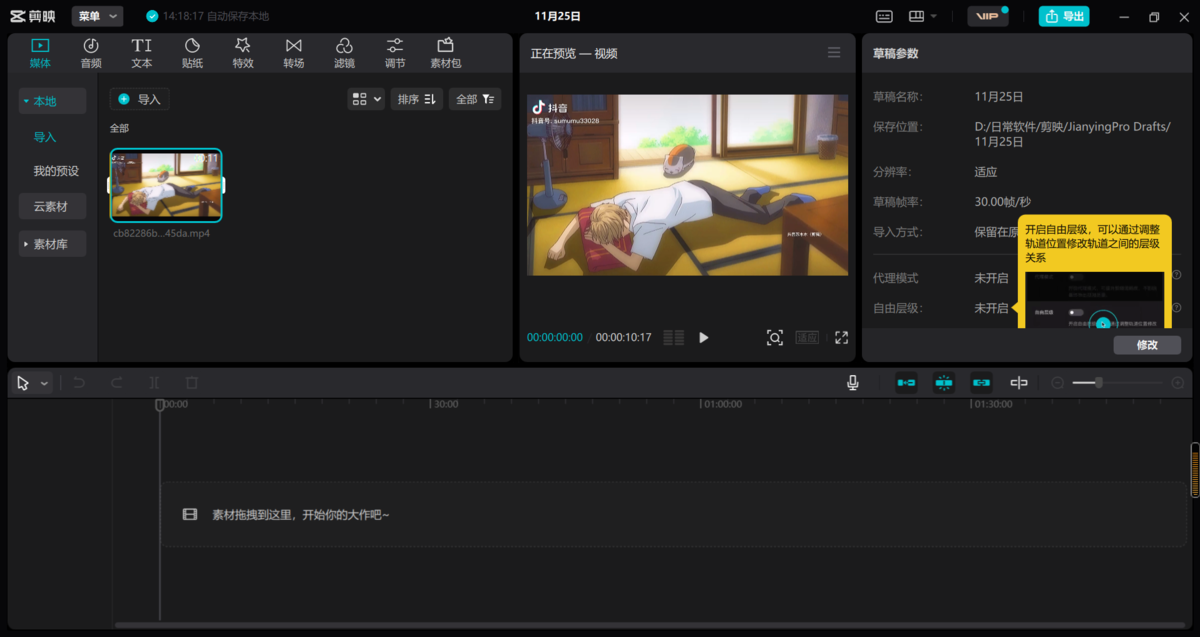The height and width of the screenshot is (637, 1200).
Task: Collapse the 本地 (Local) section
Action: tap(52, 101)
